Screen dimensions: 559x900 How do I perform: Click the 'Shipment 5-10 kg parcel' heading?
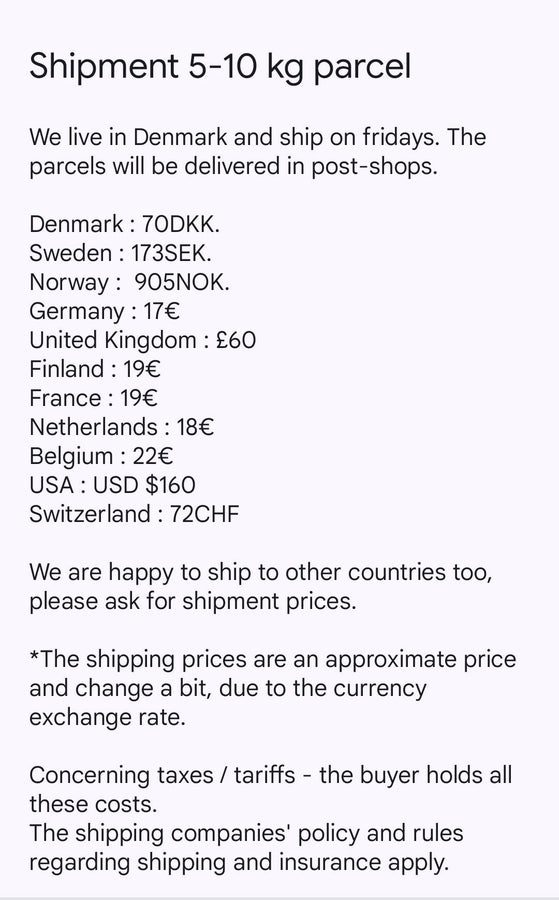coord(220,67)
